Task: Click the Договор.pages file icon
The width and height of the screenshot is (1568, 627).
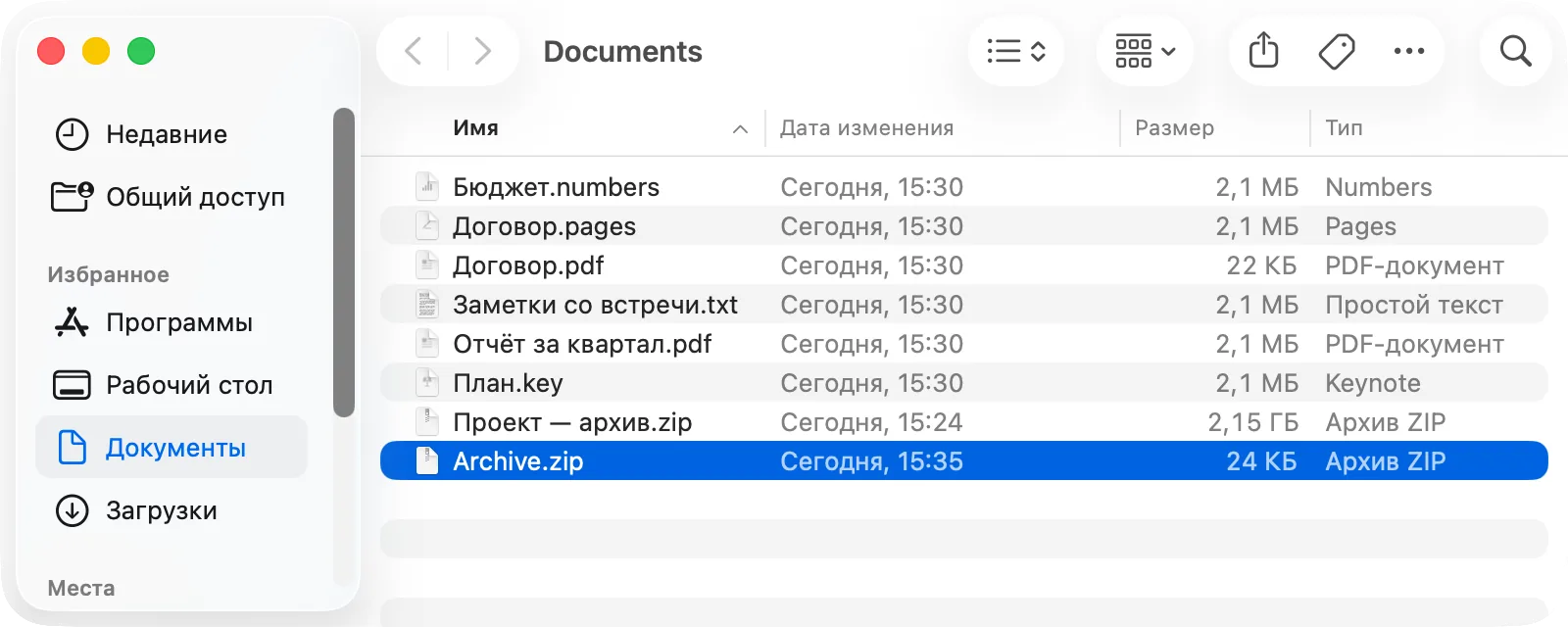Action: (x=427, y=225)
